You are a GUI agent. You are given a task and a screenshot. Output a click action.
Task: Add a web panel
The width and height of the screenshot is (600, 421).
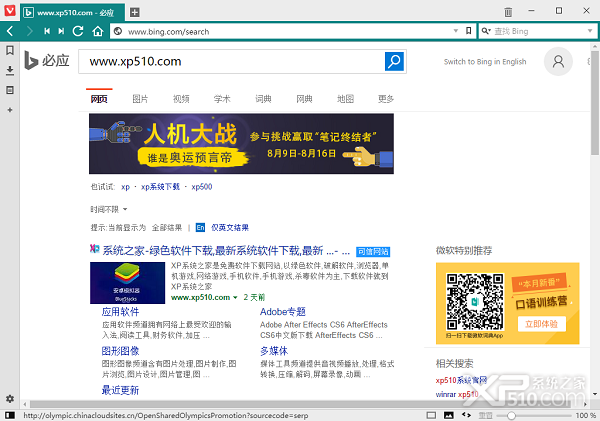click(10, 110)
